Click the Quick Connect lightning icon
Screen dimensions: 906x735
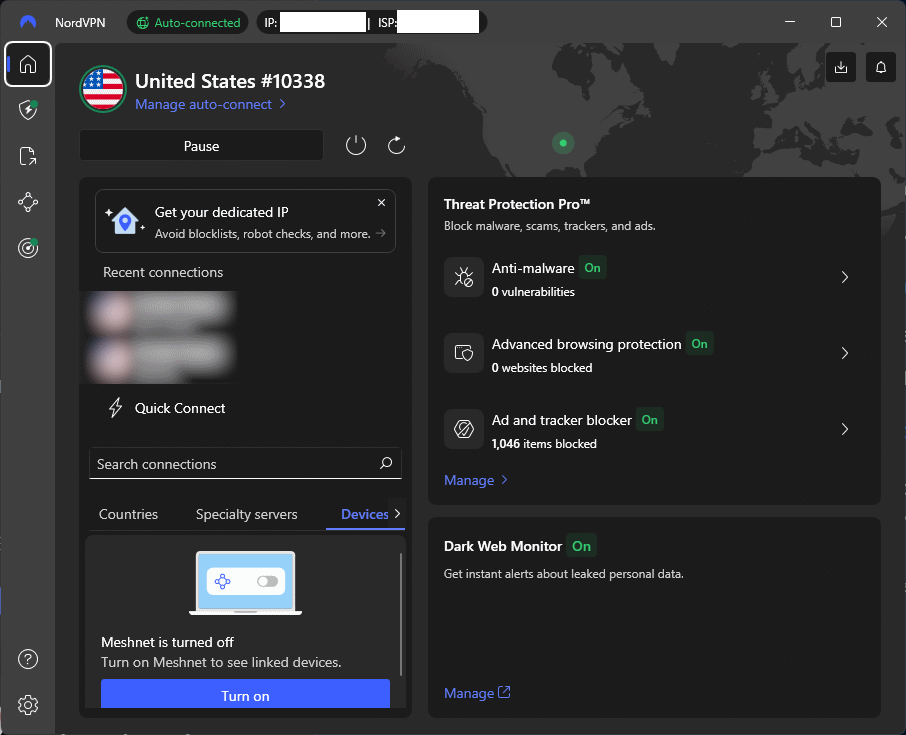116,407
